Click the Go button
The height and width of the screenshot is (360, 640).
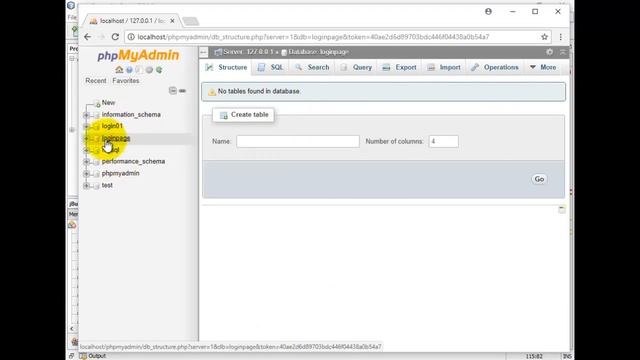539,179
